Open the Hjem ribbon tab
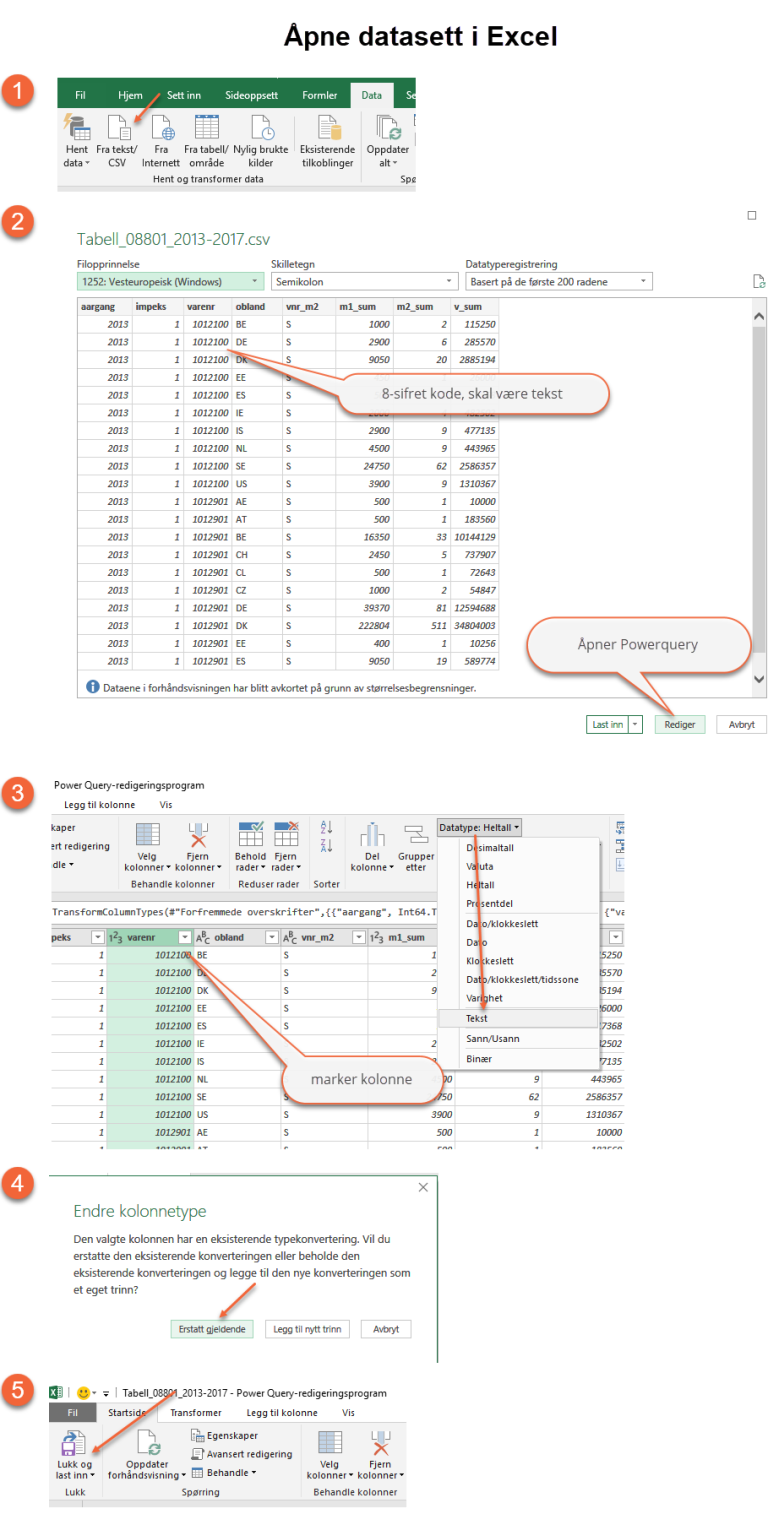The height and width of the screenshot is (1514, 768). (130, 95)
